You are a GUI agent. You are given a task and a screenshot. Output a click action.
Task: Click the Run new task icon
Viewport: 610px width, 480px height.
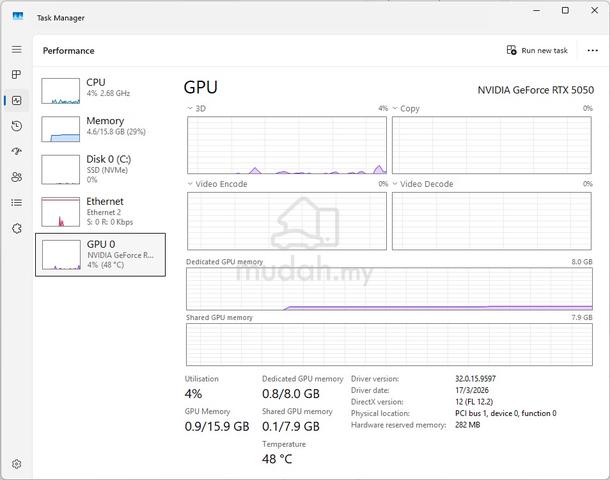[512, 50]
